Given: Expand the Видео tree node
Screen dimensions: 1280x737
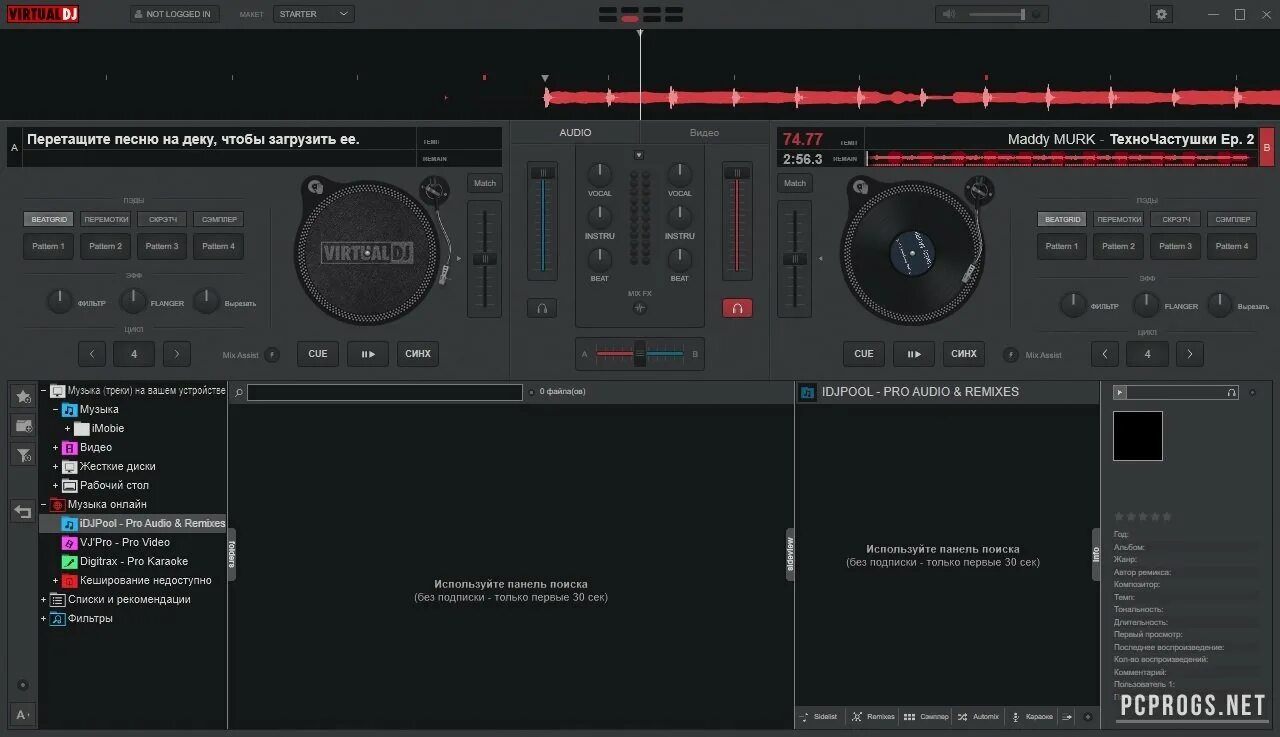Looking at the screenshot, I should coord(56,448).
